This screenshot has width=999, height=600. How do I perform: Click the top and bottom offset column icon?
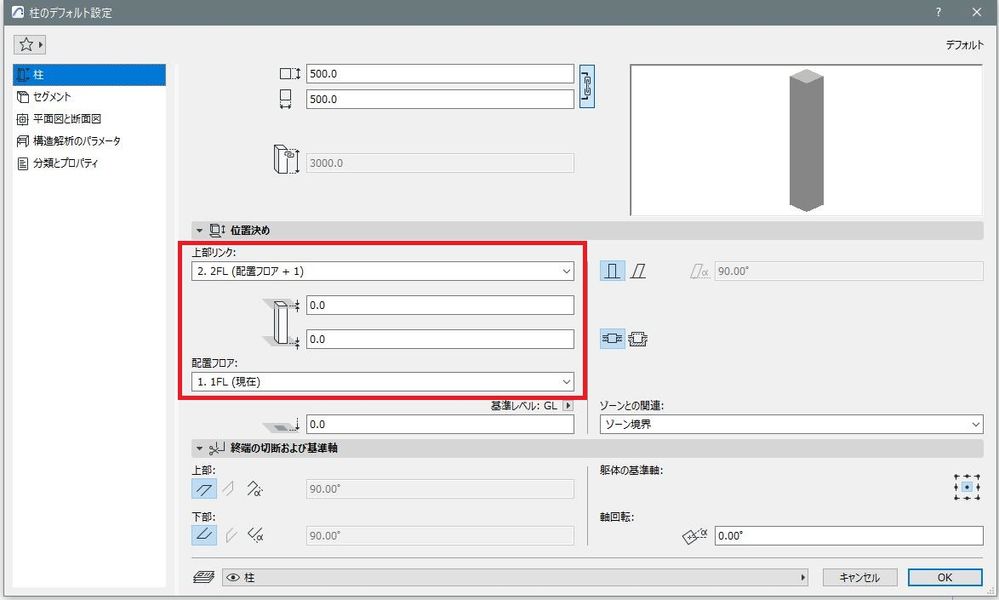(x=281, y=323)
